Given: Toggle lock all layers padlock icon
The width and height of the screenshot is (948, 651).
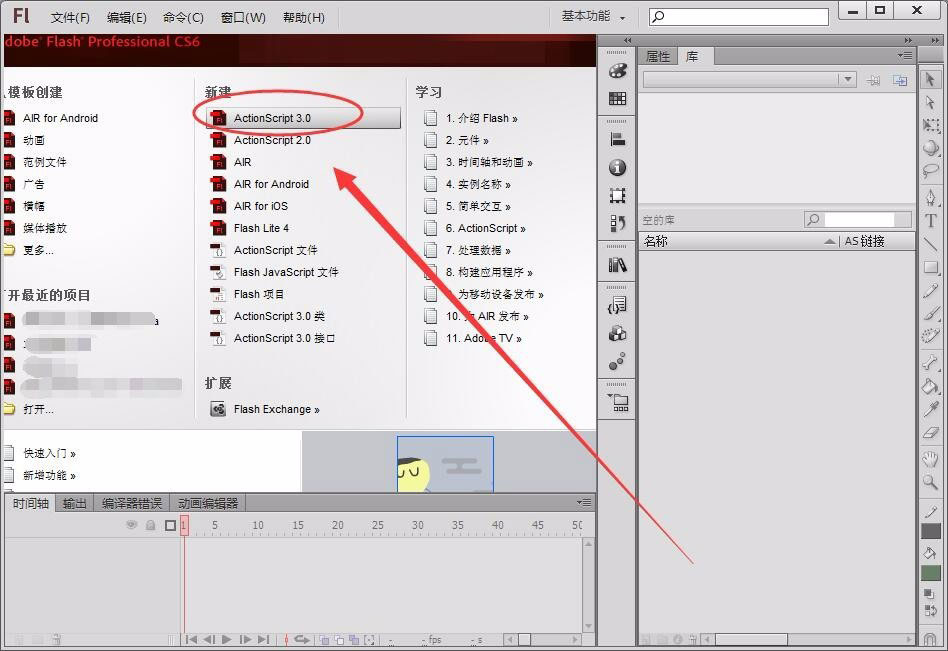Looking at the screenshot, I should 151,525.
